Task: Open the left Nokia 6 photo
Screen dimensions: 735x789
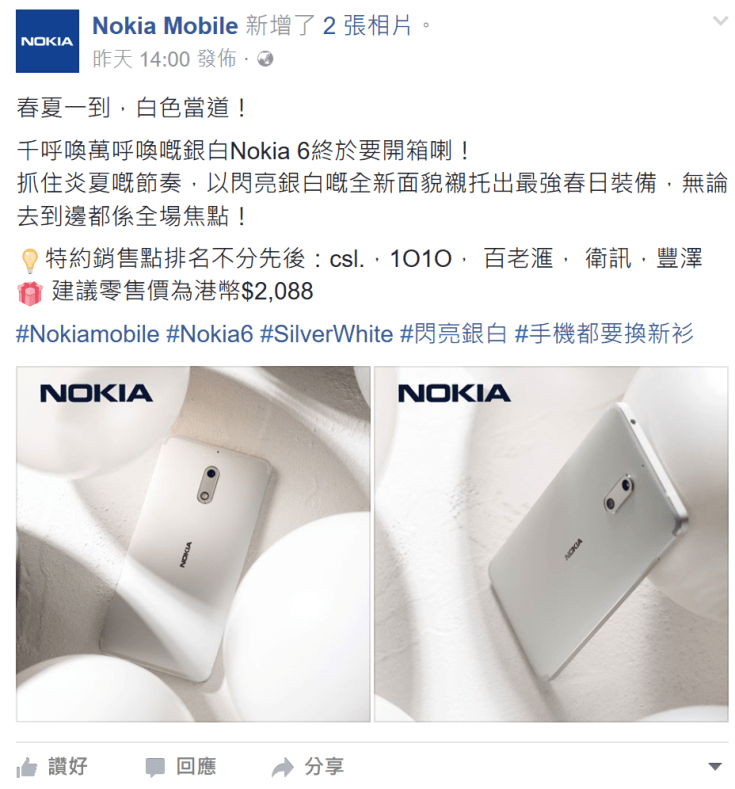Action: tap(193, 544)
